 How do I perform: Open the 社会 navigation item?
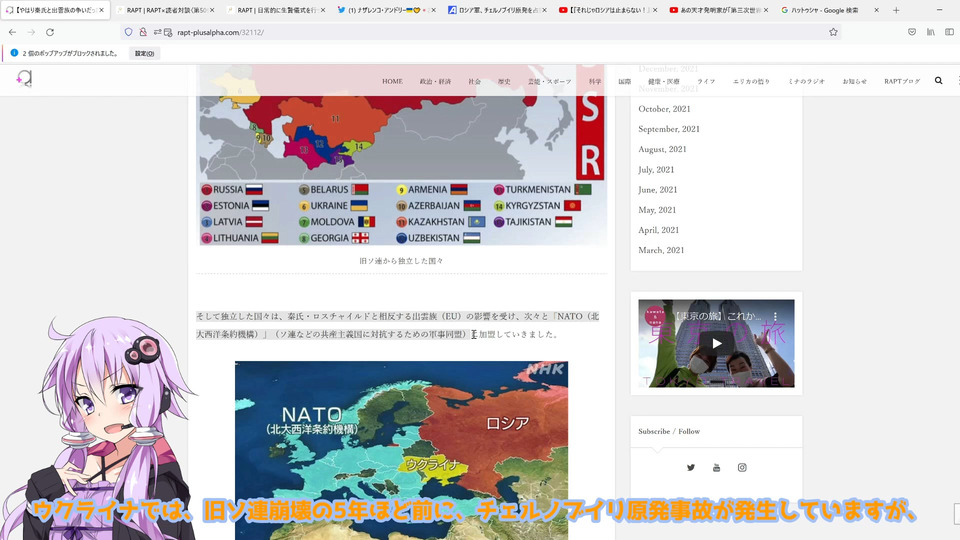click(474, 81)
